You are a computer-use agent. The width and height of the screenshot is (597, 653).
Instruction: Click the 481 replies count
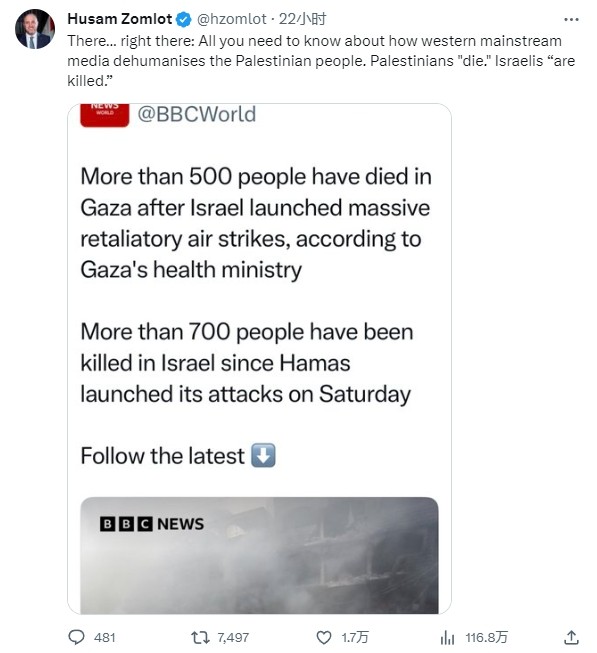[x=104, y=638]
